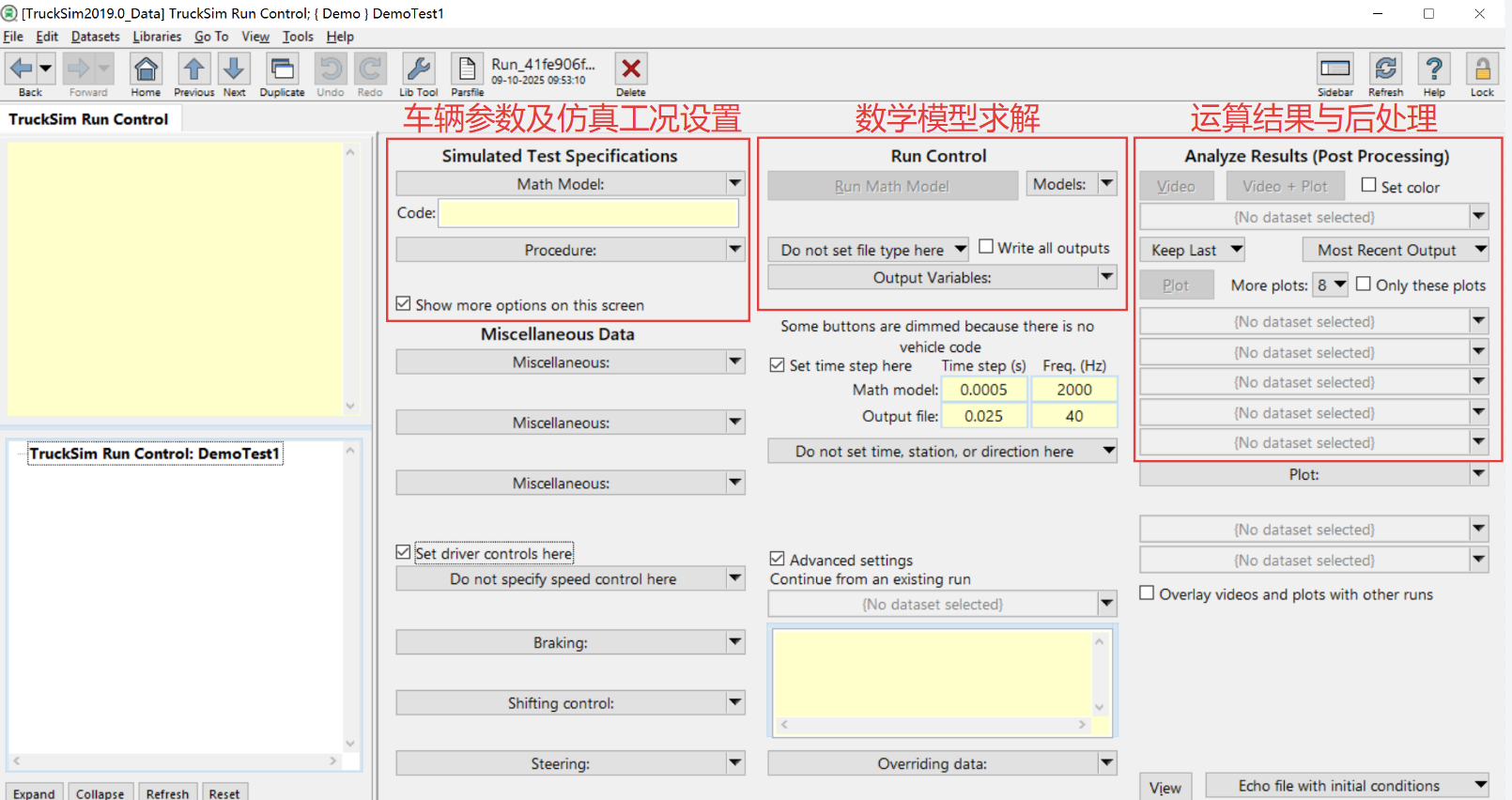Open the Back history dropdown arrow
Image resolution: width=1512 pixels, height=800 pixels.
(45, 69)
